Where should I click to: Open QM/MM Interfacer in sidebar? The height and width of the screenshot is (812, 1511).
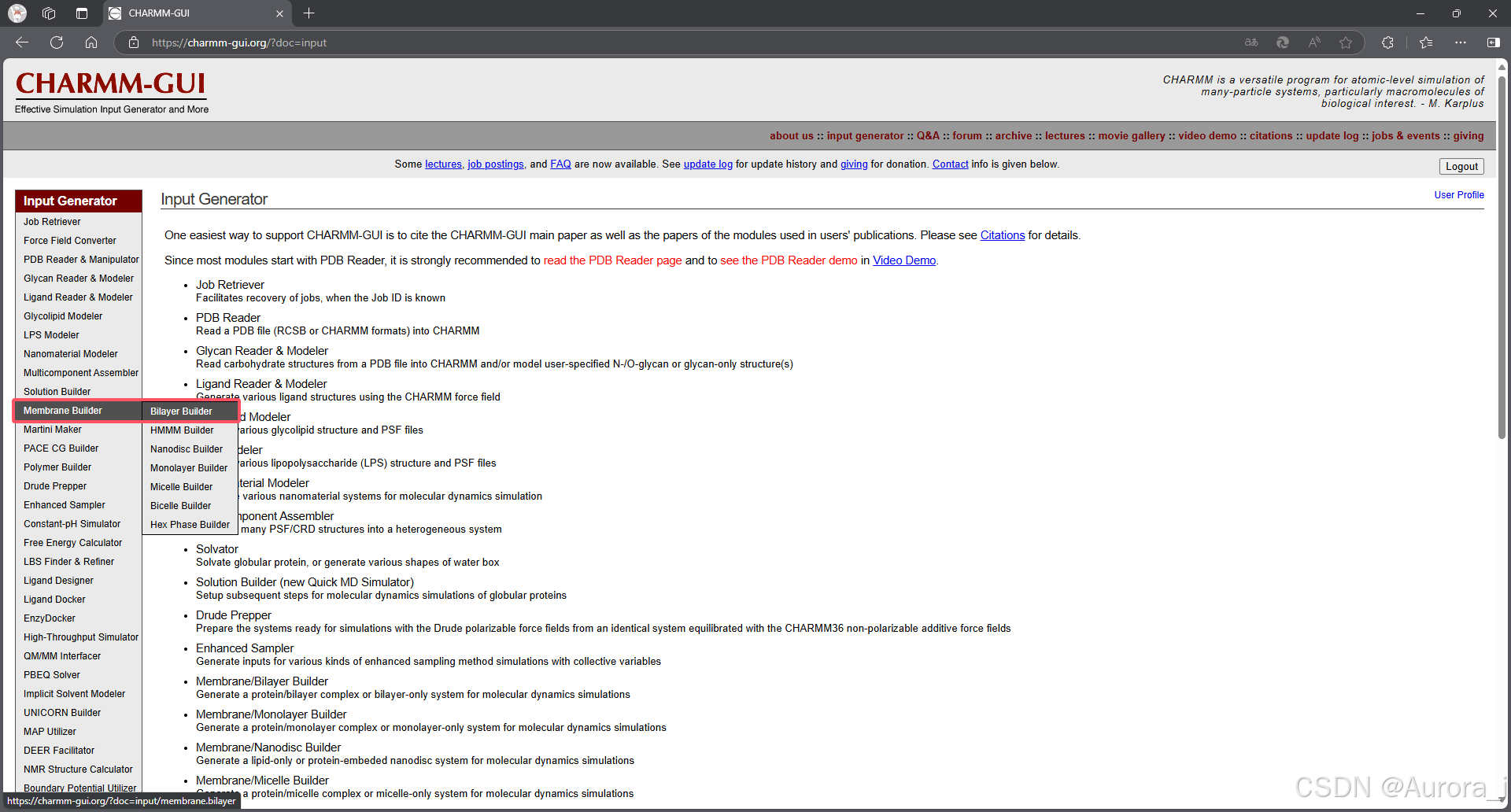(x=79, y=656)
